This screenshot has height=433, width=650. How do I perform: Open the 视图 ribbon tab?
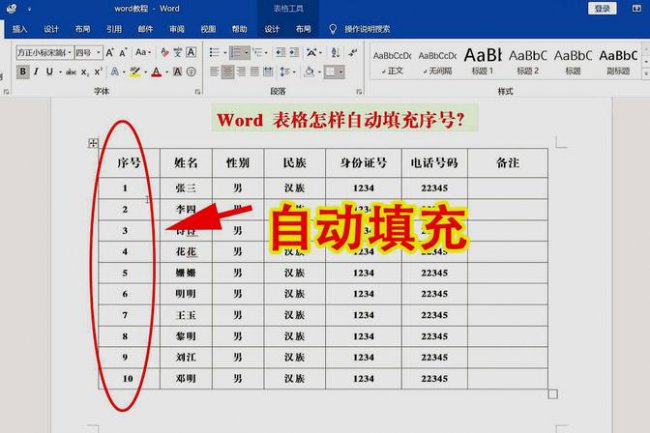tap(209, 29)
